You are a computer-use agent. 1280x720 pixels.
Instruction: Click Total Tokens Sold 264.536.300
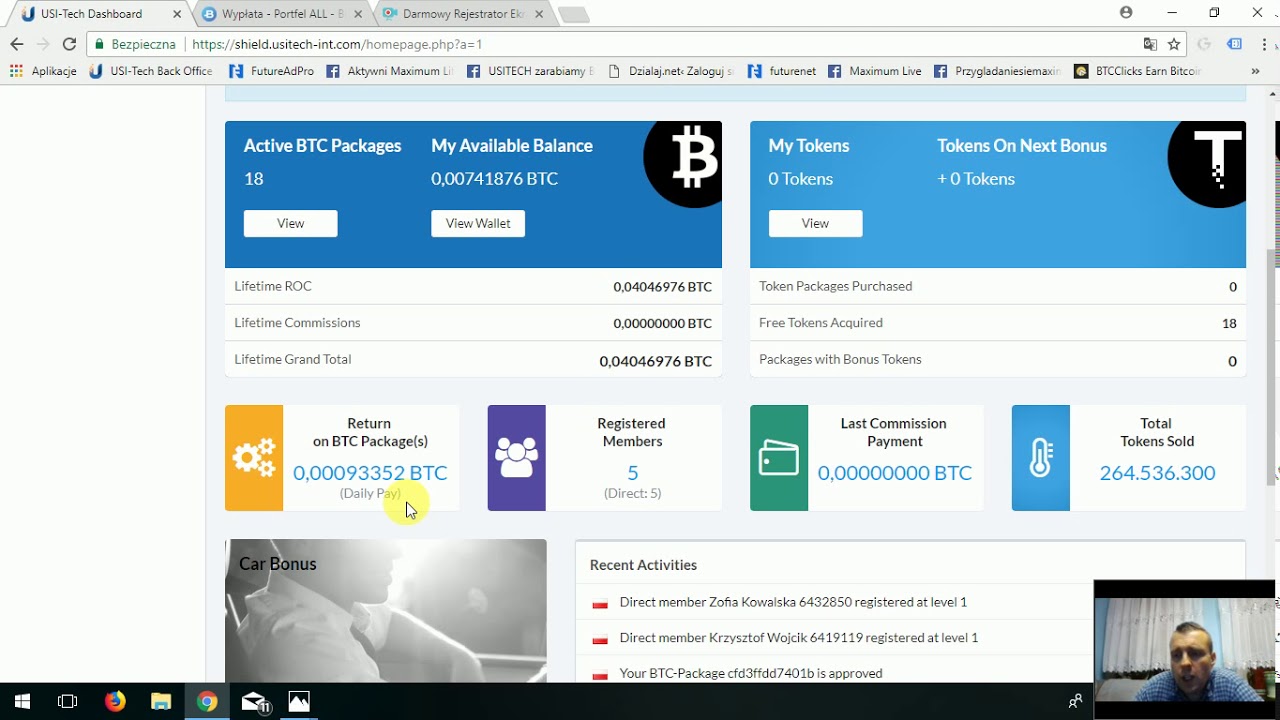pyautogui.click(x=1157, y=473)
